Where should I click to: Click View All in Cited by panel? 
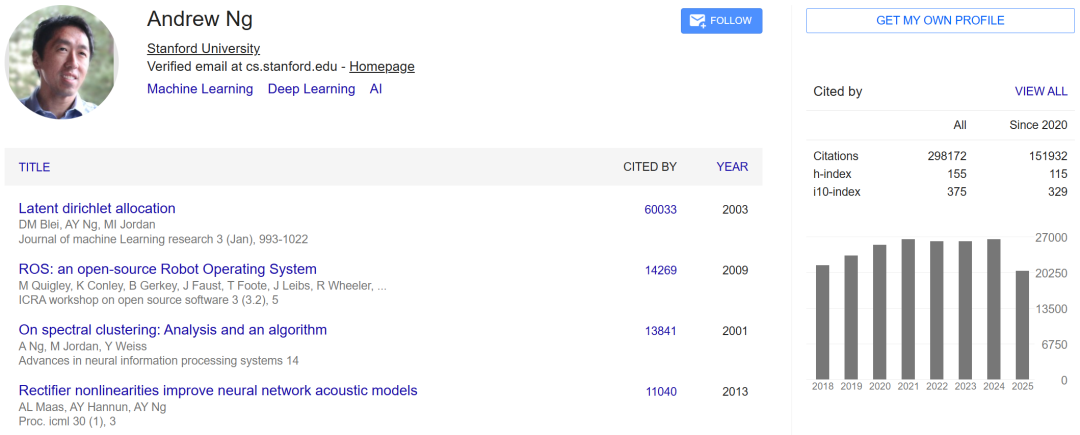pos(1041,91)
